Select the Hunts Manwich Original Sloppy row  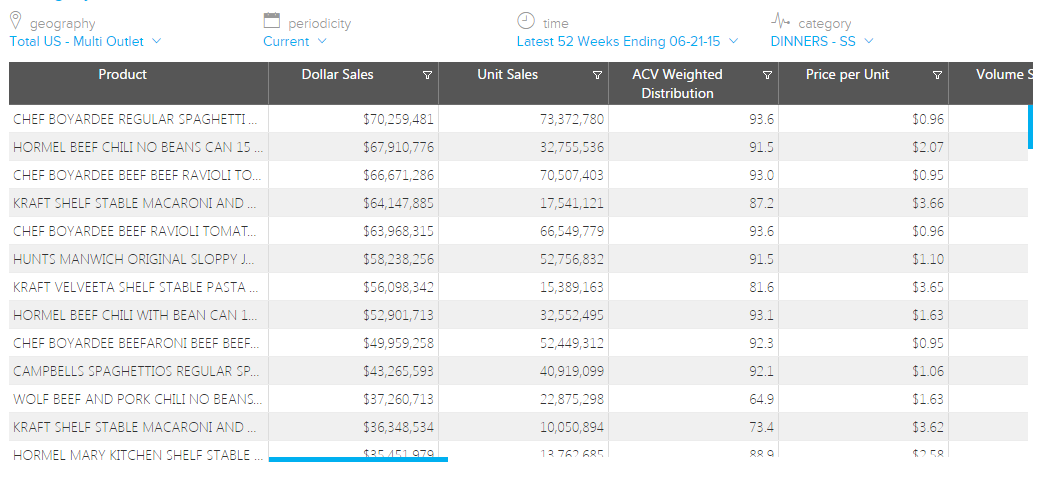(139, 259)
